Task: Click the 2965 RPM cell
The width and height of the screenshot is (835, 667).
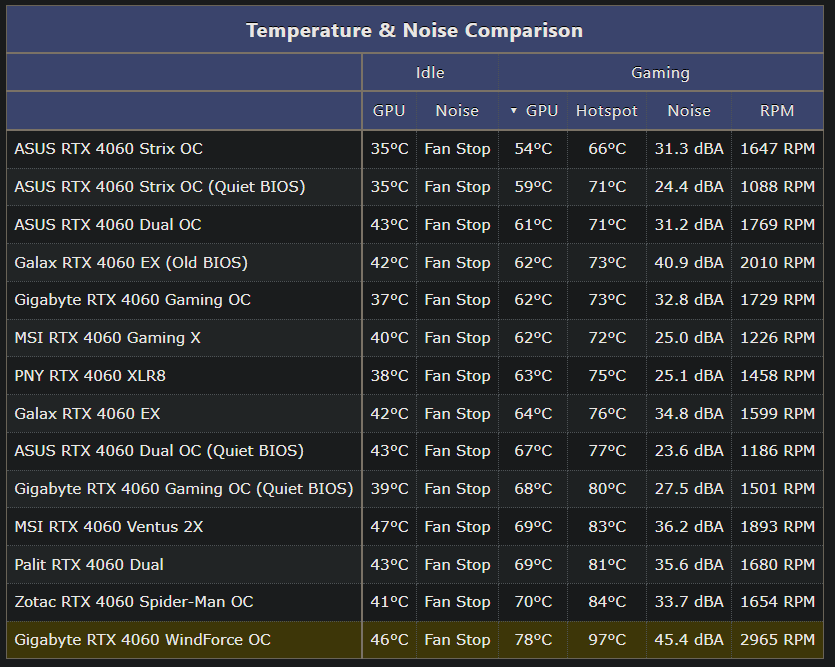Action: pos(777,640)
